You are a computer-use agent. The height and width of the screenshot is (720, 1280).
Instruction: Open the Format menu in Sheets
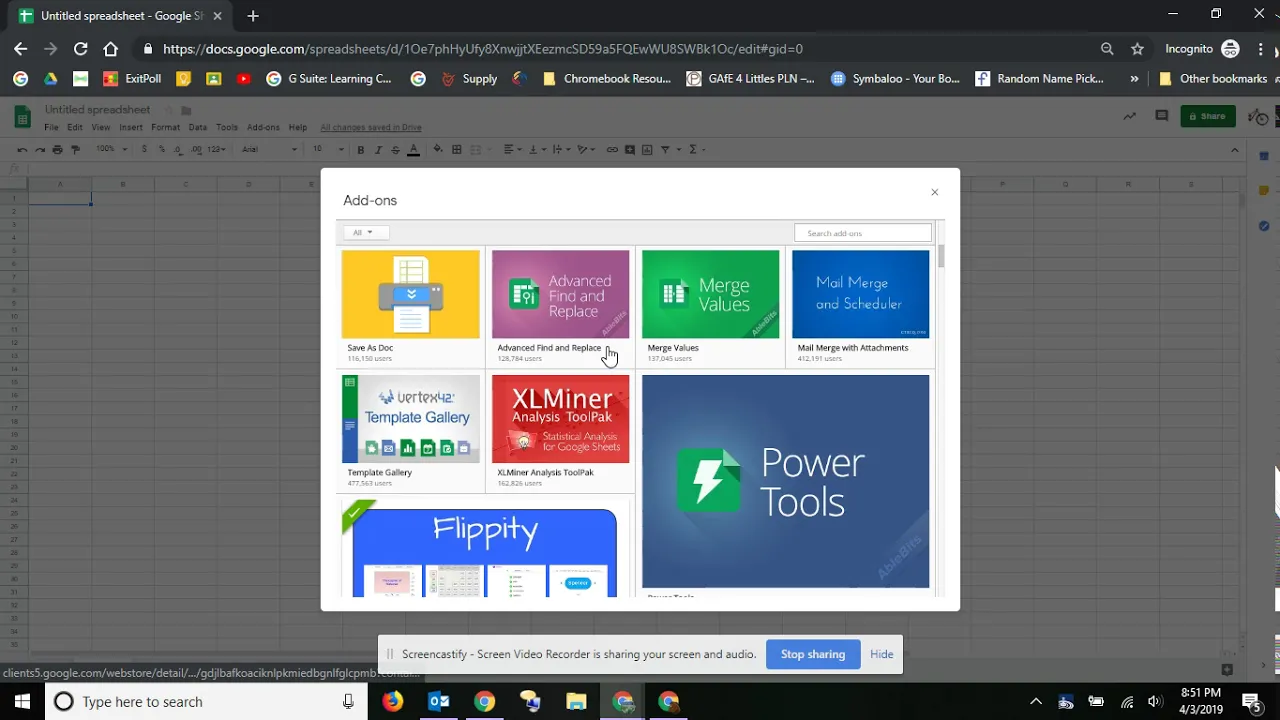click(165, 127)
